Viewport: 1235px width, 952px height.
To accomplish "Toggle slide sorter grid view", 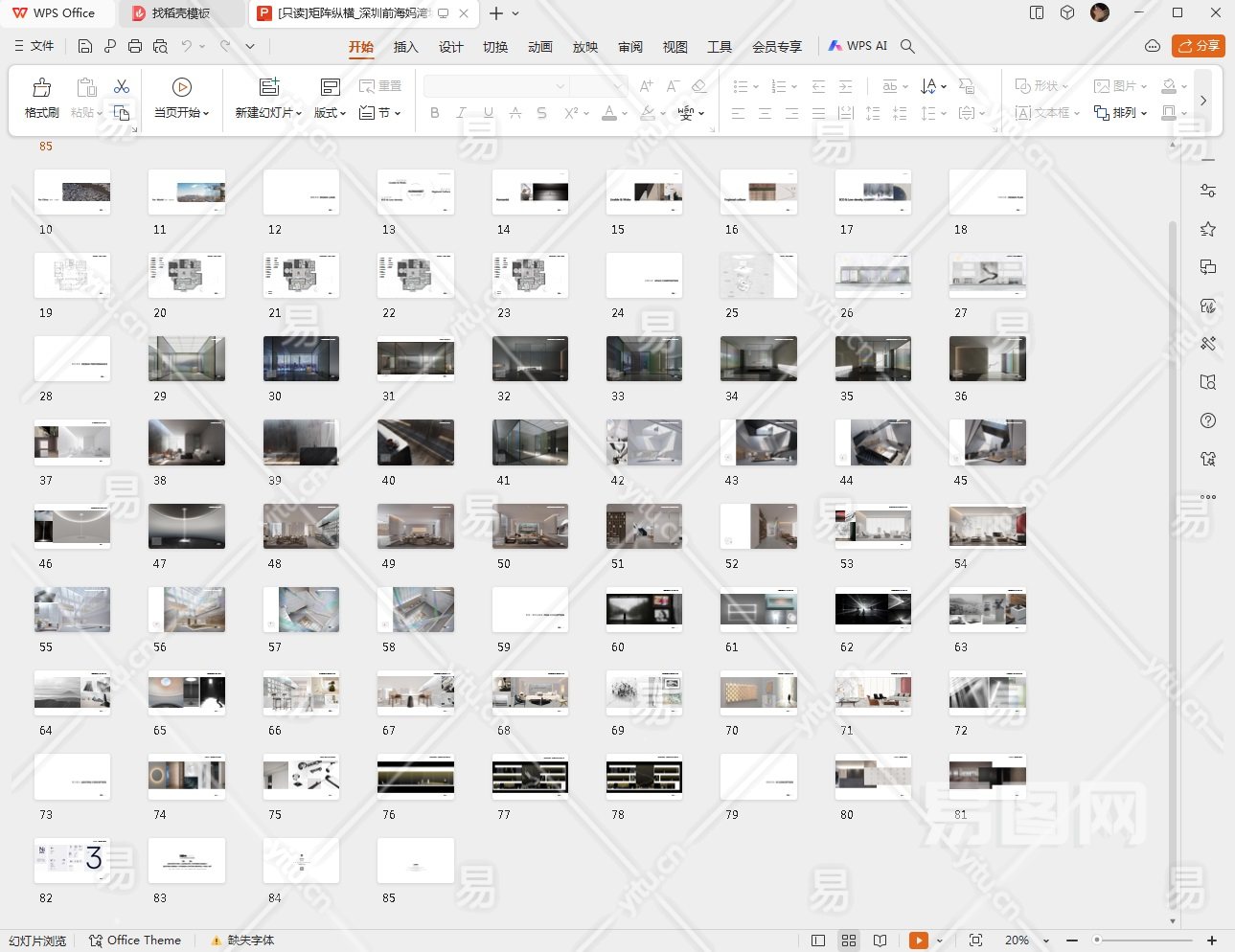I will pos(849,941).
